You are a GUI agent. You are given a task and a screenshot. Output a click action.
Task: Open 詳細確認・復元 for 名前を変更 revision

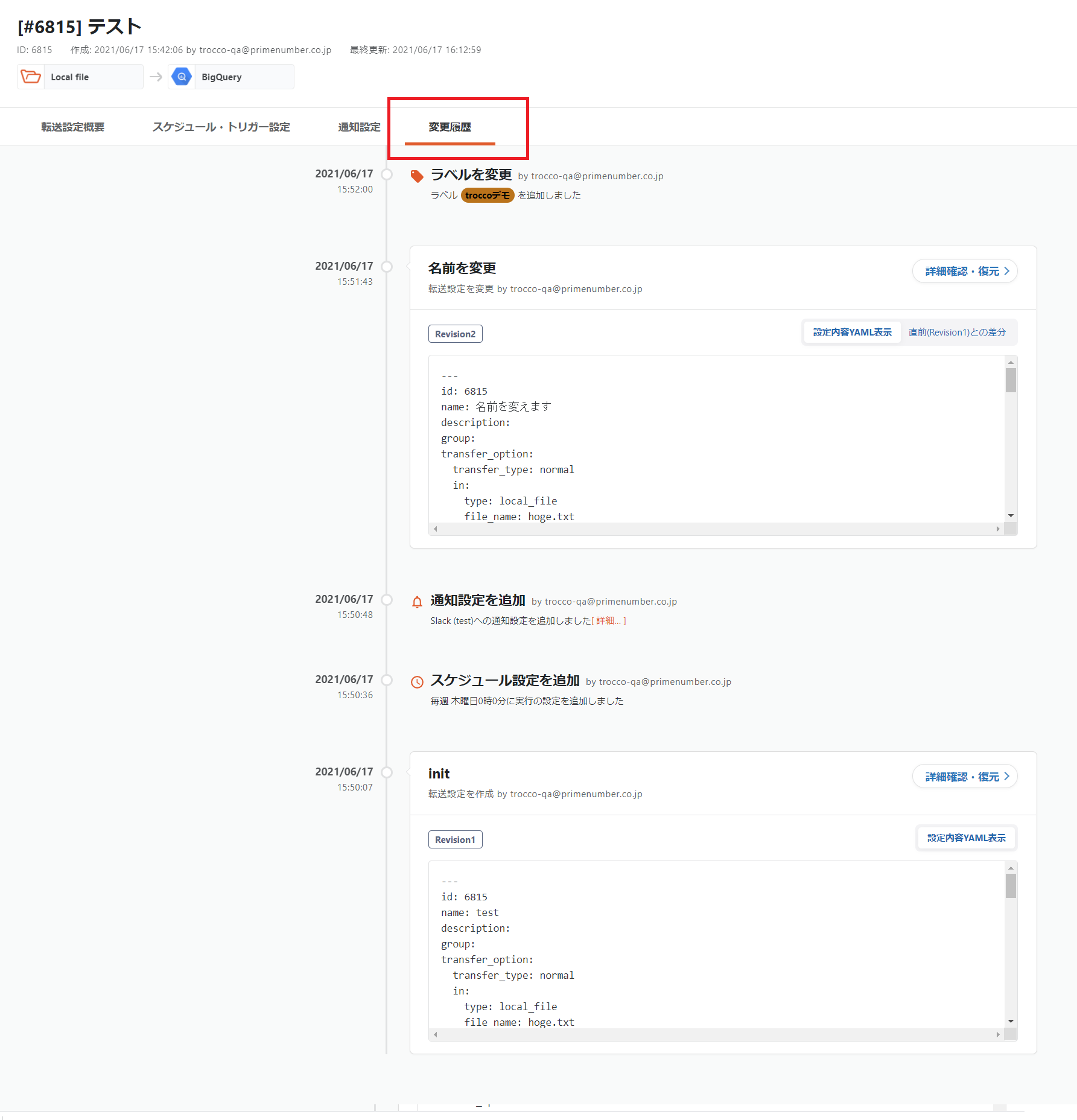[x=964, y=272]
